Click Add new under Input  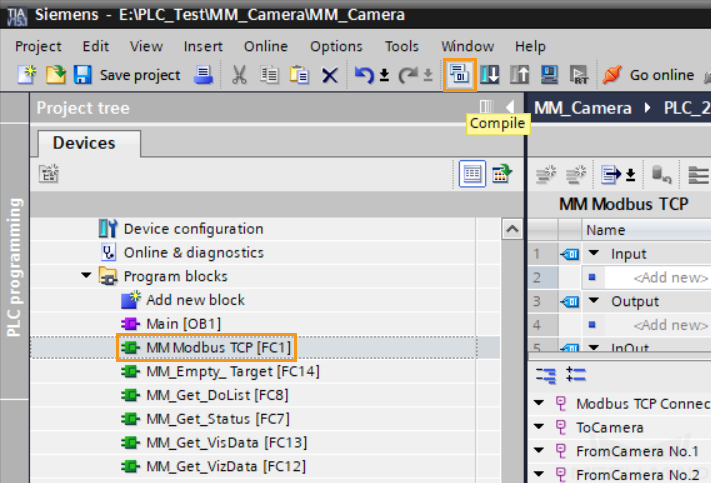(x=671, y=278)
